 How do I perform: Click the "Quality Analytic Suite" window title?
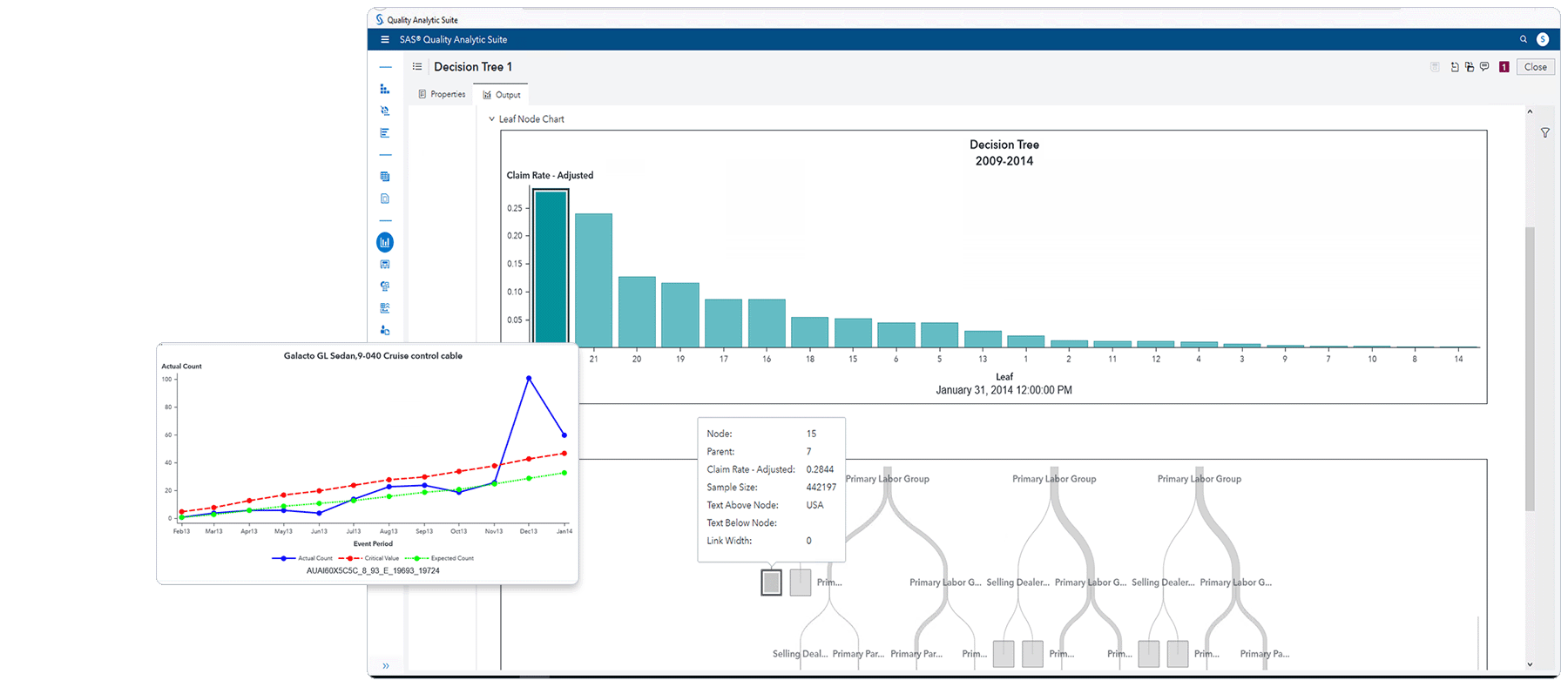(x=422, y=20)
